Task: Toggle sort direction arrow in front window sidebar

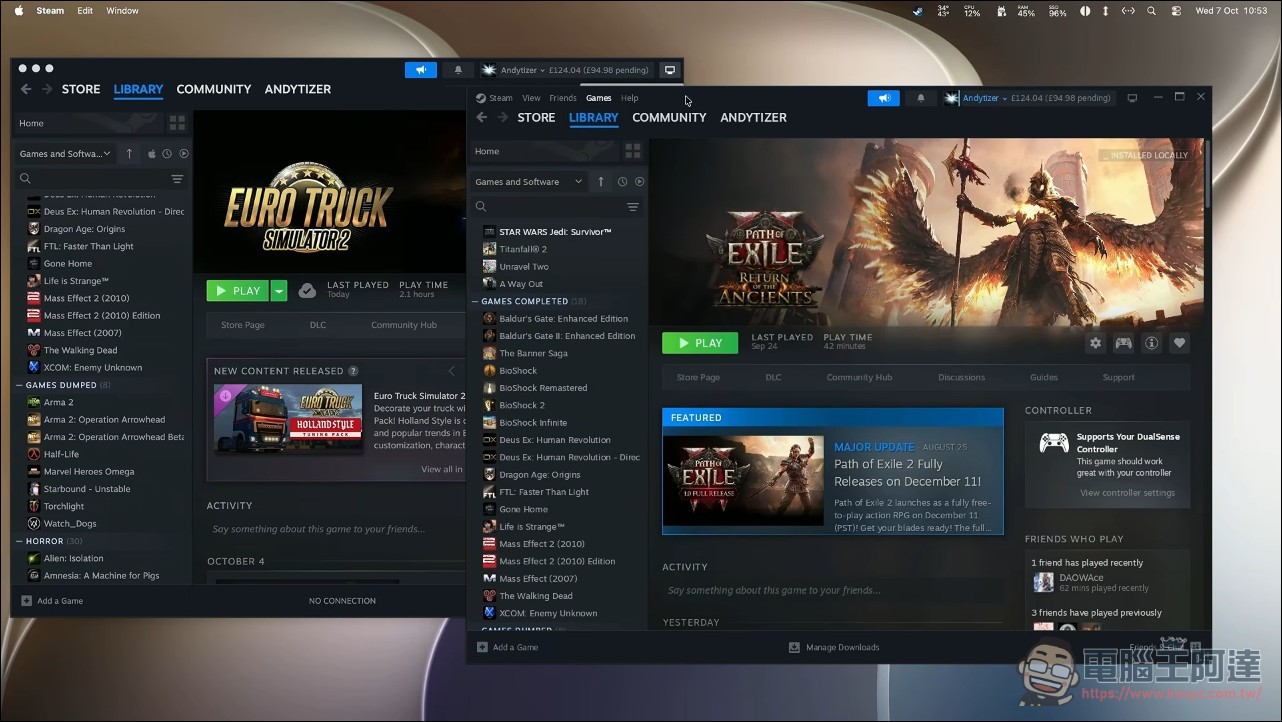Action: (601, 182)
